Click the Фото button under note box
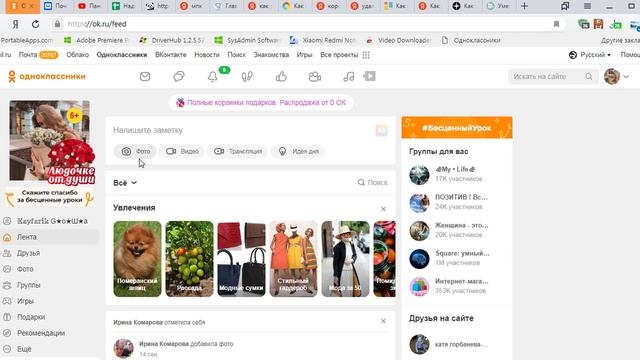This screenshot has height=360, width=640. 135,151
